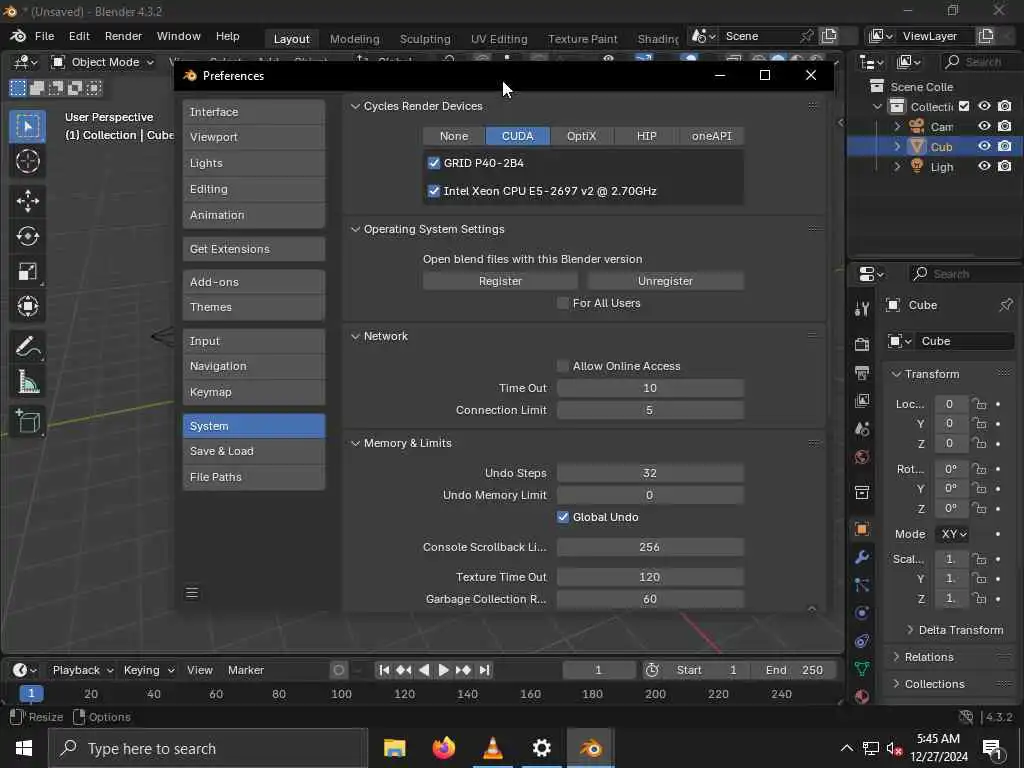
Task: Open the Material properties tab
Action: point(862,696)
